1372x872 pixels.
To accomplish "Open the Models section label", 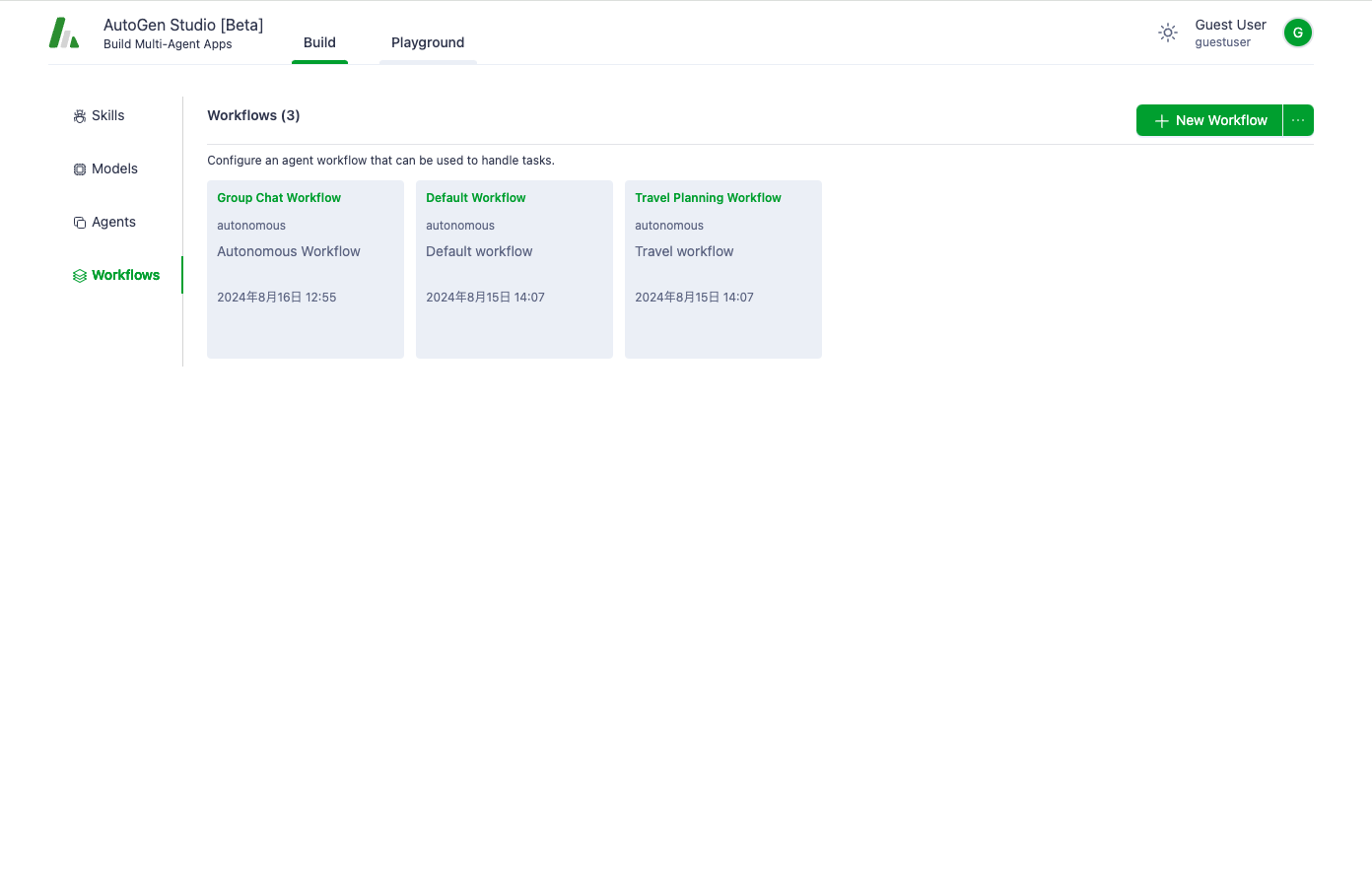I will 114,168.
